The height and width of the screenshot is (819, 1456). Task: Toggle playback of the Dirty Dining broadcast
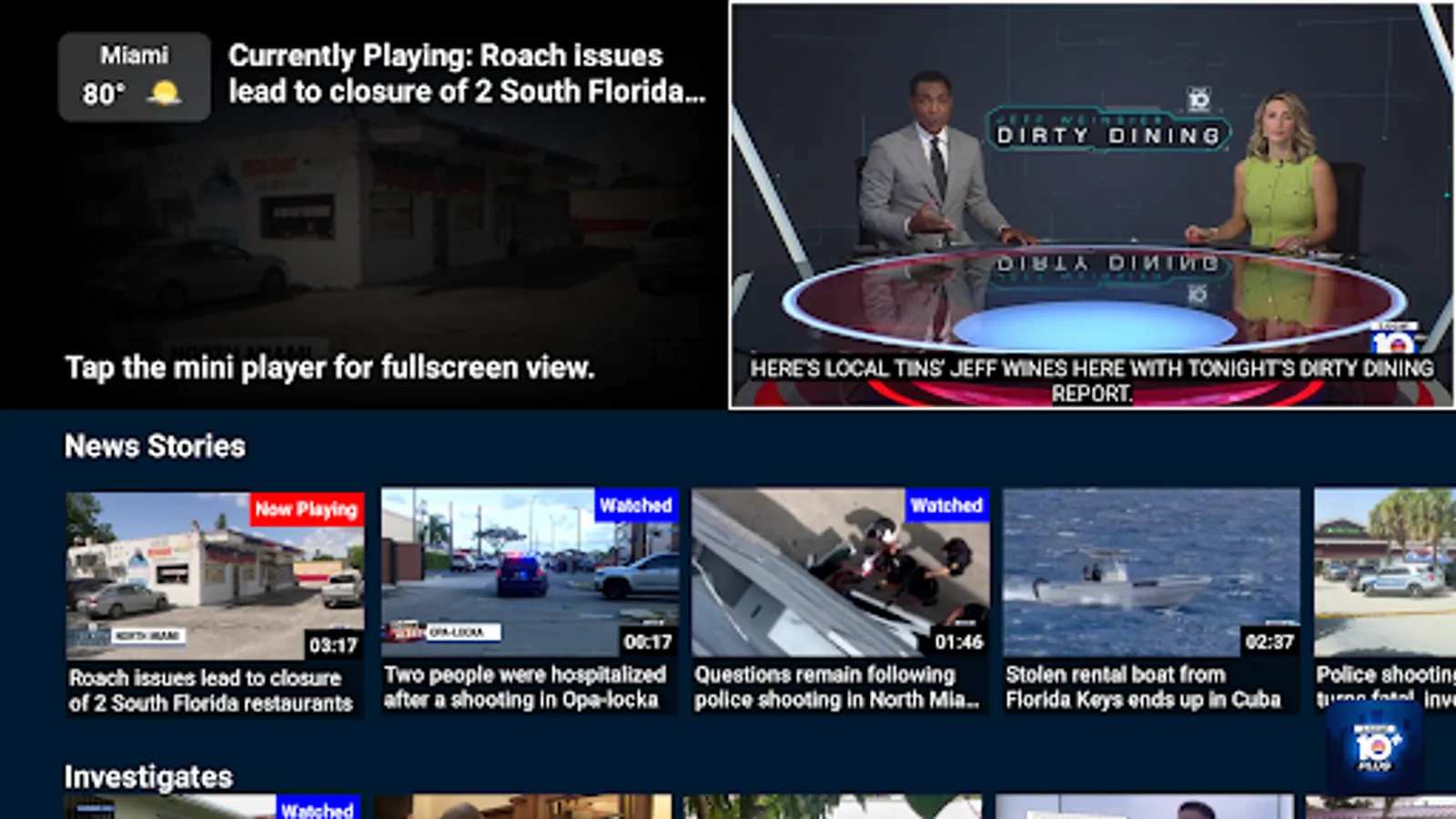1092,205
